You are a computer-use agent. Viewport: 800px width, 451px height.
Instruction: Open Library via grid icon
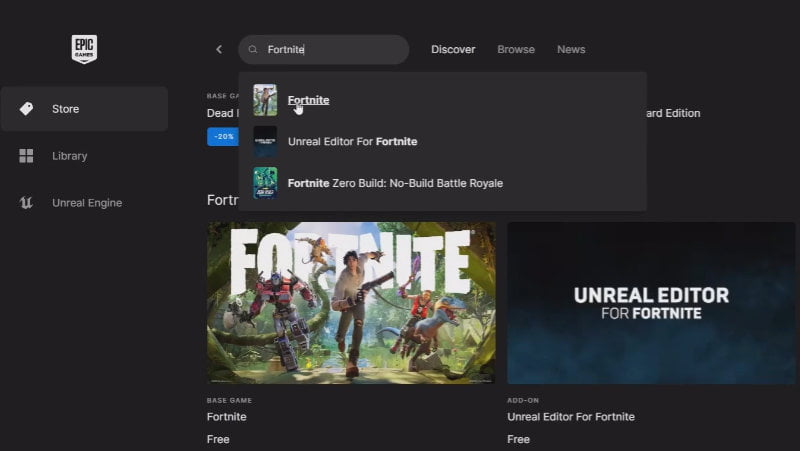(26, 156)
